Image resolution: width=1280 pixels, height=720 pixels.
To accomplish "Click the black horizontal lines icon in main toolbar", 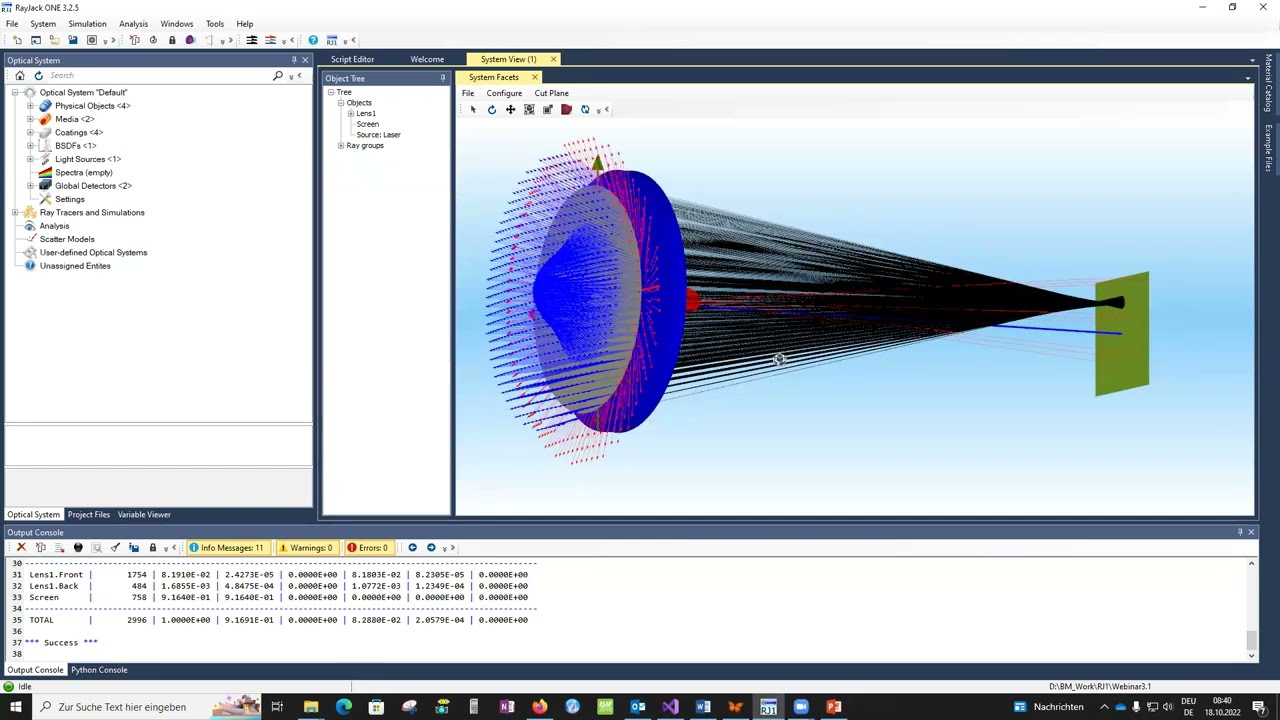I will 252,40.
